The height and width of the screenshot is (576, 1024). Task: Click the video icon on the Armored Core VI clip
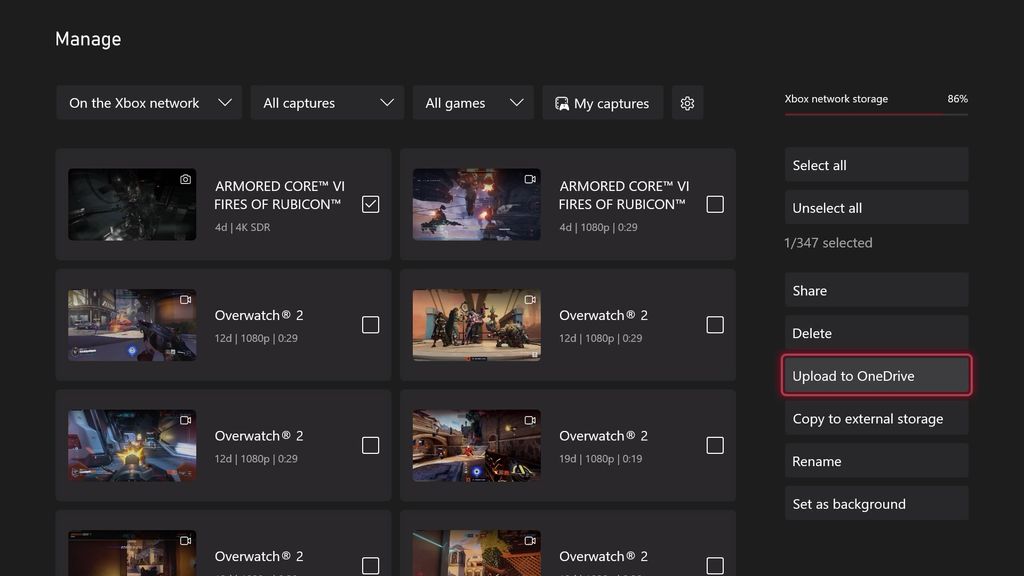(x=532, y=178)
